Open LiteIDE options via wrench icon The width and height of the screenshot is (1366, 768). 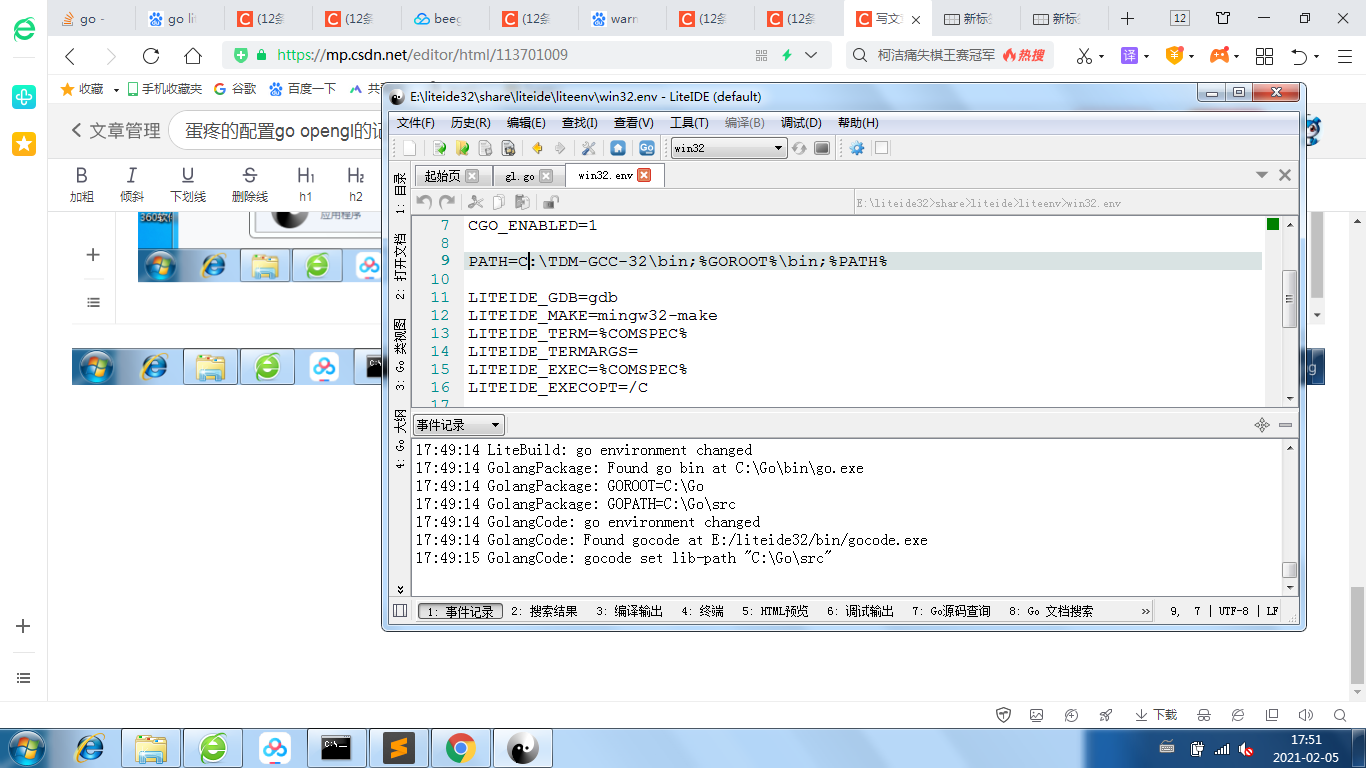(588, 148)
